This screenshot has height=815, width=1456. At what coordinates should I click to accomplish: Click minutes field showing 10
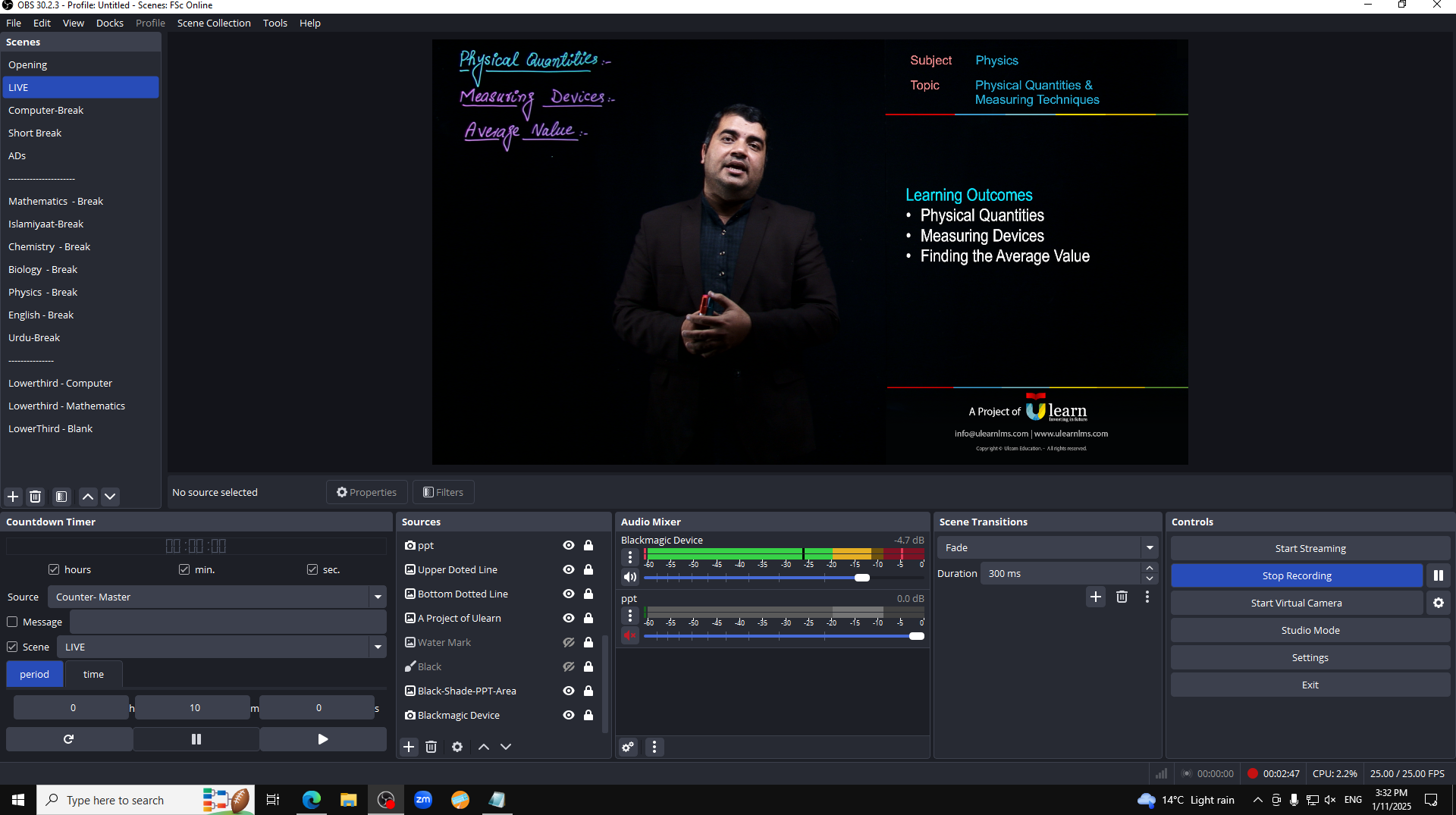tap(193, 707)
